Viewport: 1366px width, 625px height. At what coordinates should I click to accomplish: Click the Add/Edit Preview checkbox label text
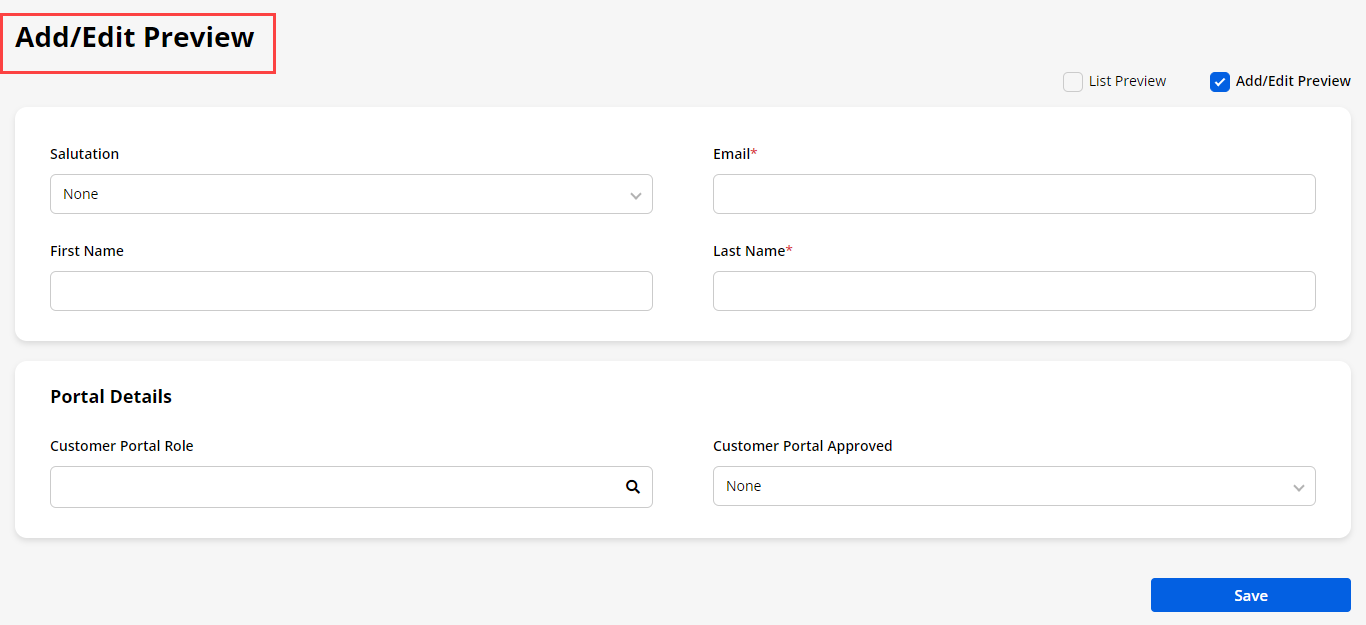1293,81
